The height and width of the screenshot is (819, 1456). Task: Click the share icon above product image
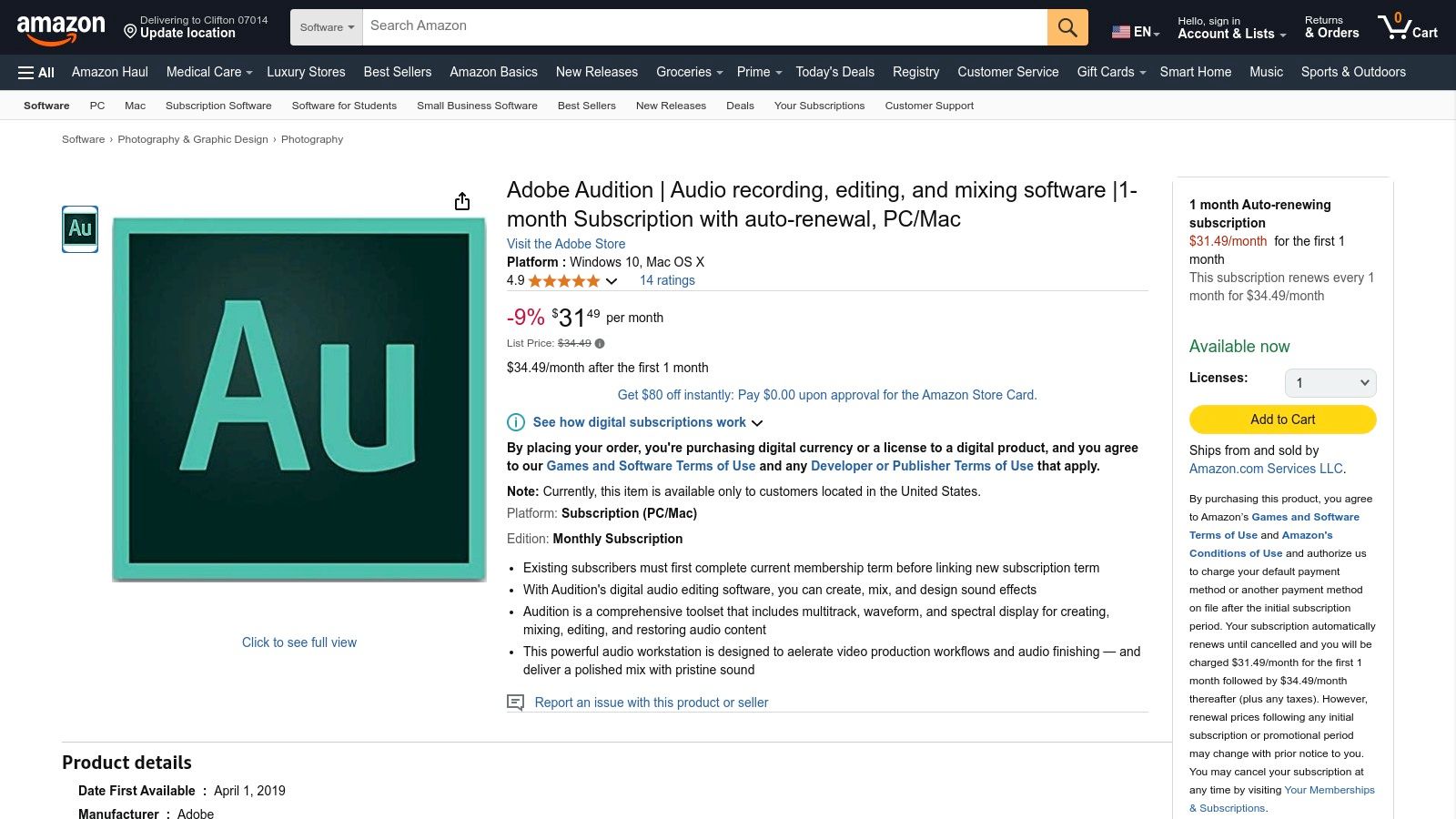tap(462, 201)
